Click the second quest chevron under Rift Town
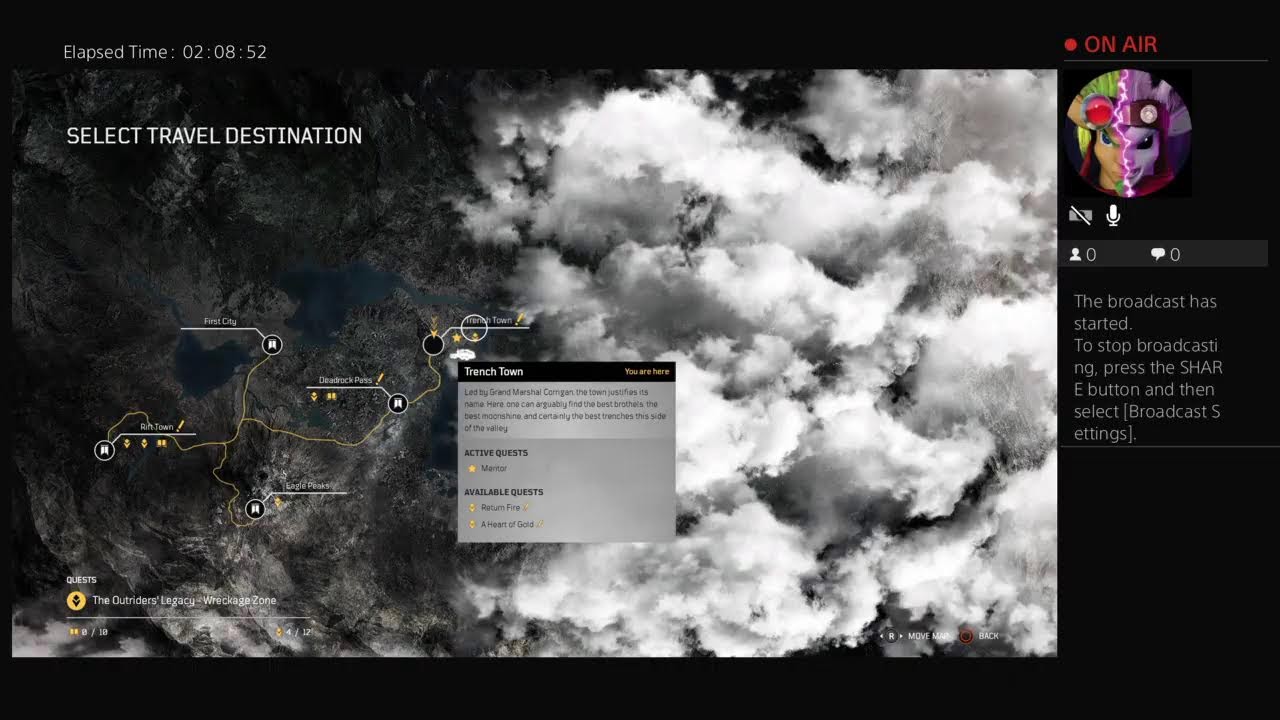 [x=144, y=442]
